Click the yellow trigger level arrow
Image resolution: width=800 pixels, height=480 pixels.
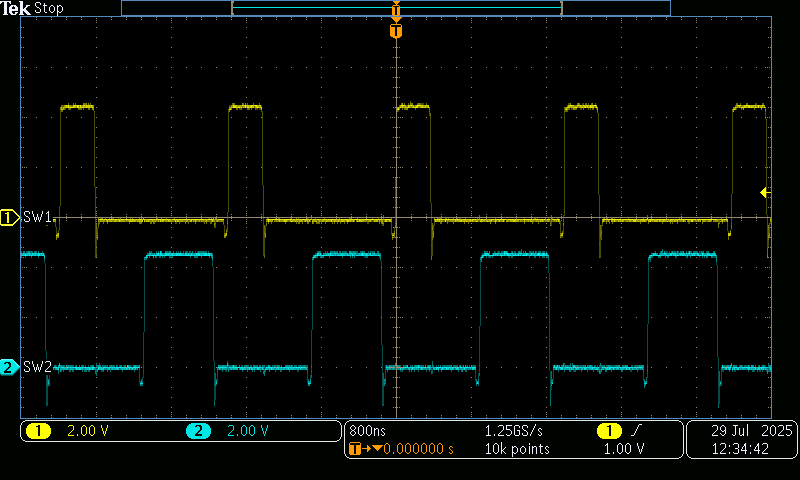[x=765, y=192]
